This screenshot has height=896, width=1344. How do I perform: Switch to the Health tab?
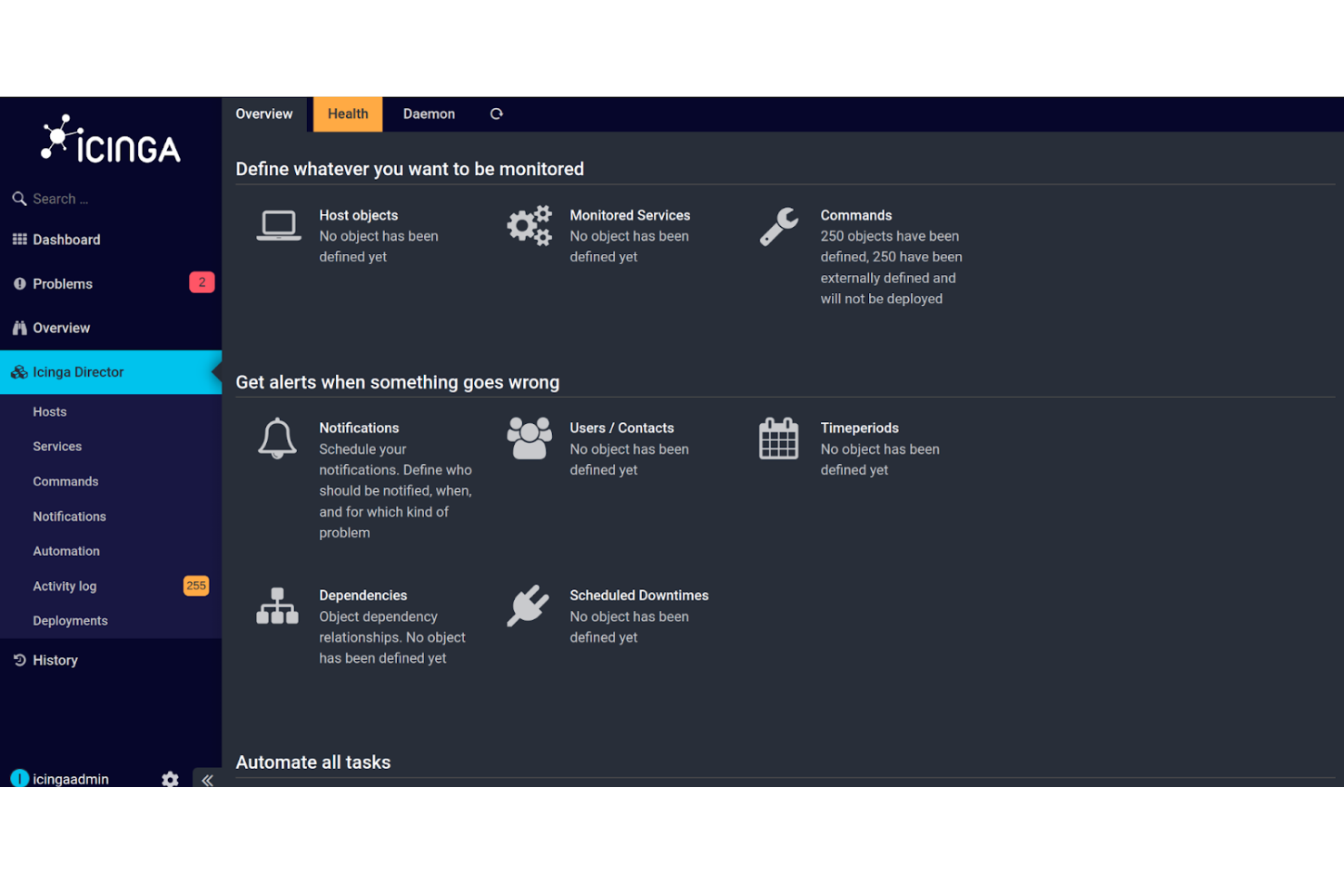pos(347,113)
